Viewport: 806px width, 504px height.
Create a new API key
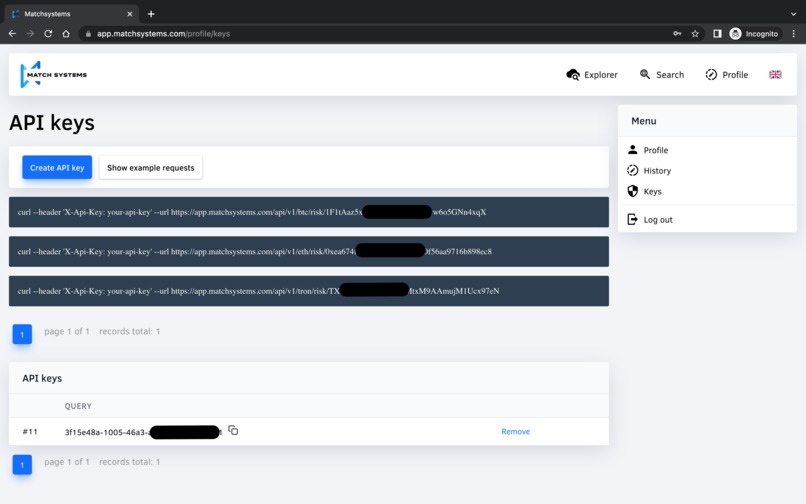(57, 168)
